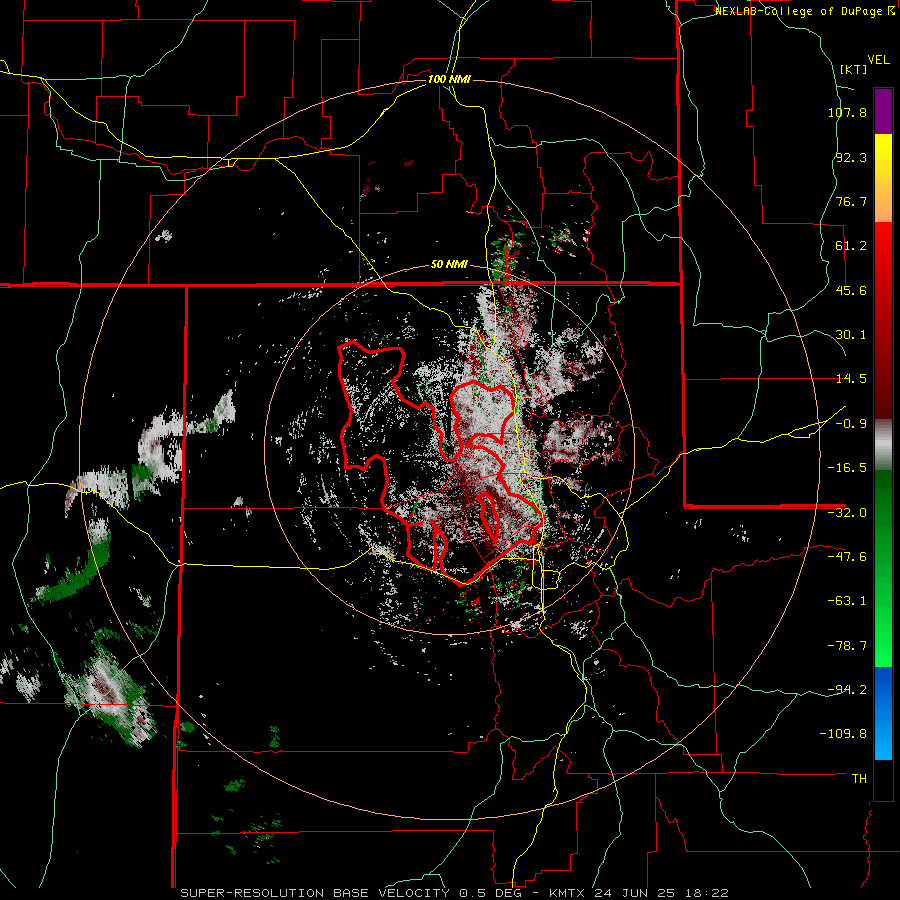Viewport: 900px width, 900px height.
Task: Click the [KT] units label
Action: [x=853, y=69]
